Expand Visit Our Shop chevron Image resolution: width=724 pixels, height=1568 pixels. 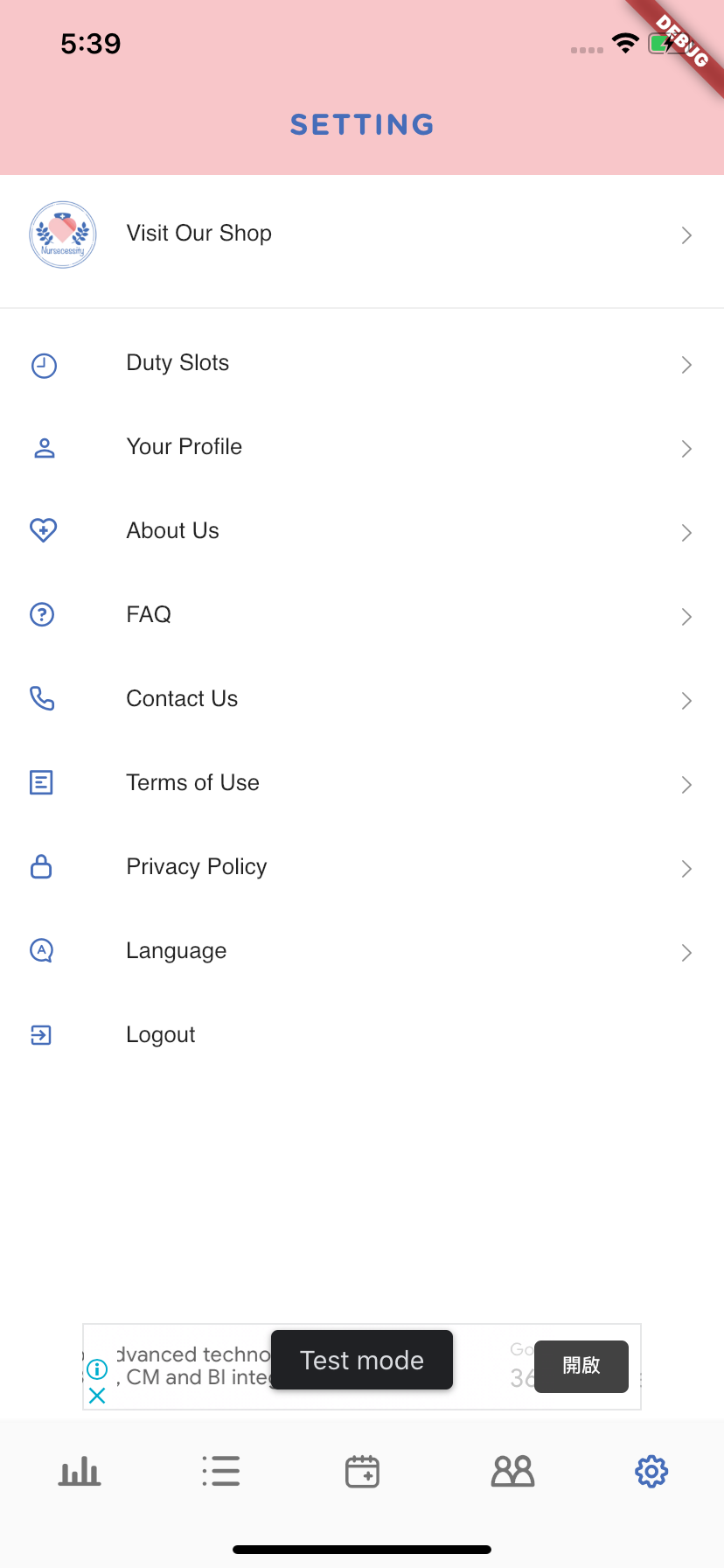click(x=686, y=235)
